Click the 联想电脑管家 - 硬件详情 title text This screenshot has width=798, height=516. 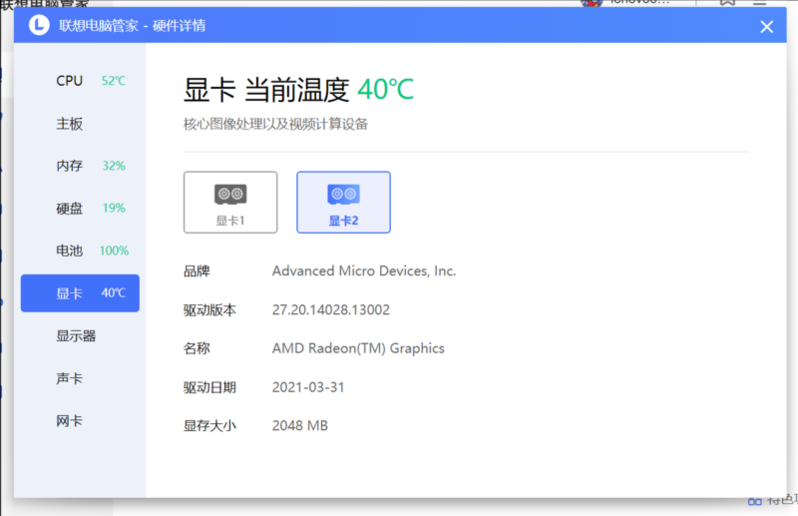pos(132,26)
